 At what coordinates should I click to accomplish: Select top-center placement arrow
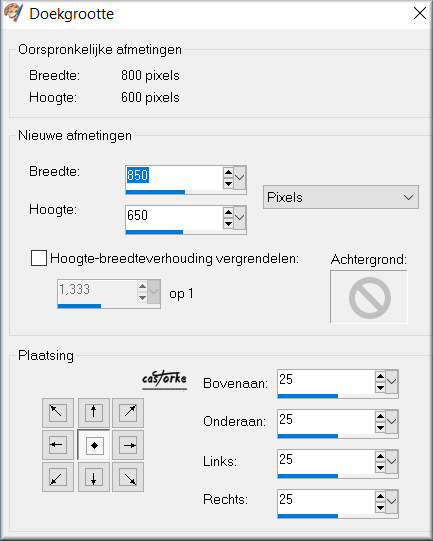click(94, 413)
